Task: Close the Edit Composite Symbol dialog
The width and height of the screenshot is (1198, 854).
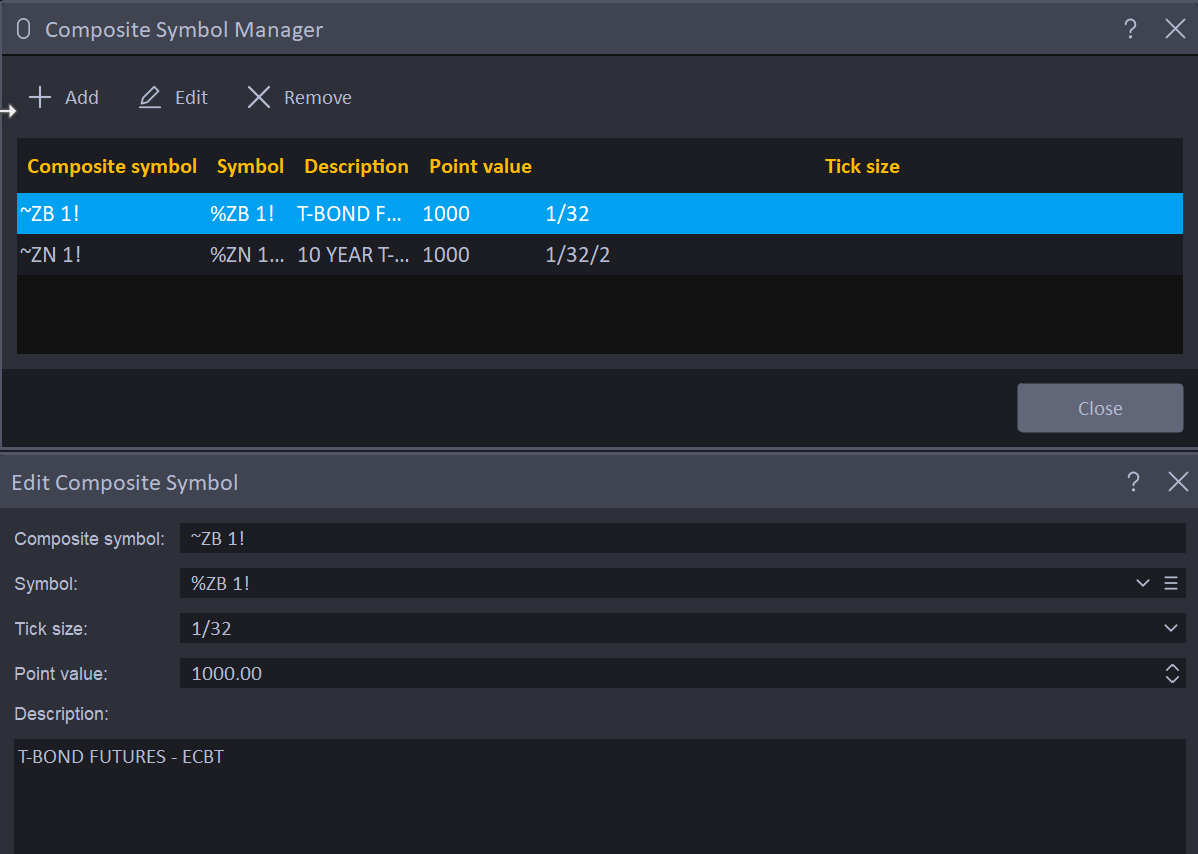Action: [1178, 482]
